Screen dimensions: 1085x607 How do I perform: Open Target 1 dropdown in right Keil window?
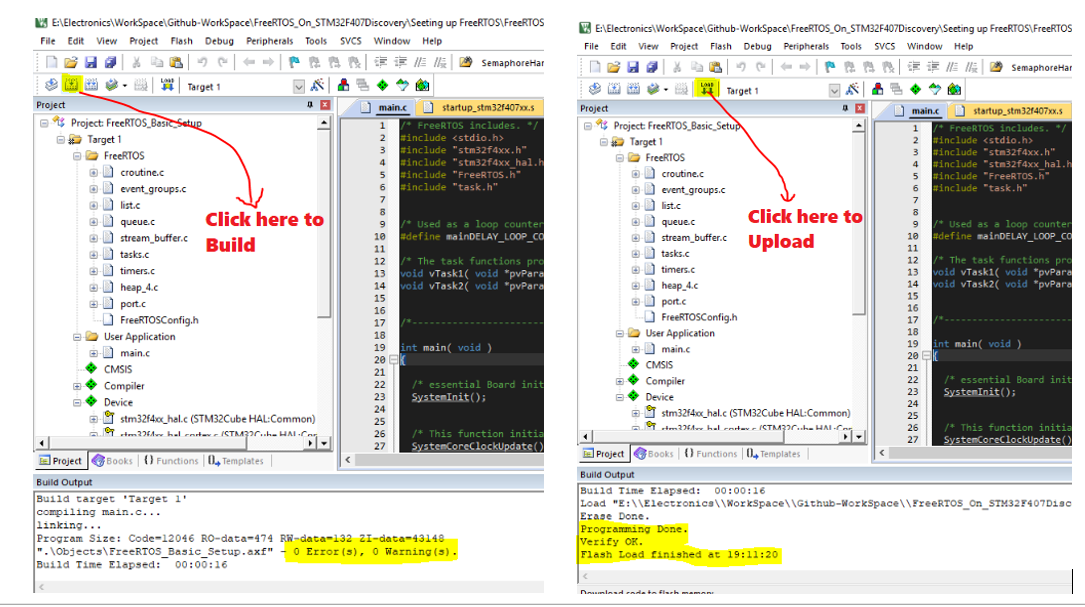(835, 91)
